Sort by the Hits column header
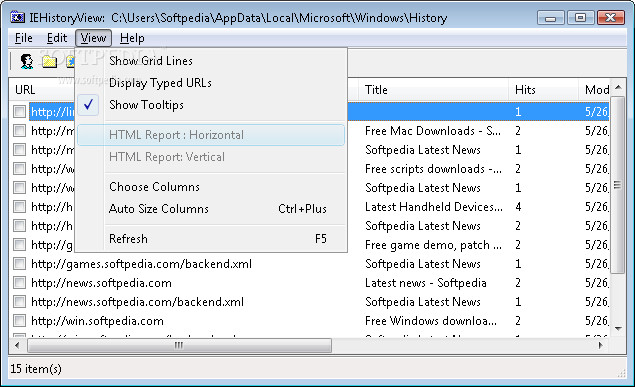The image size is (635, 387). [543, 89]
